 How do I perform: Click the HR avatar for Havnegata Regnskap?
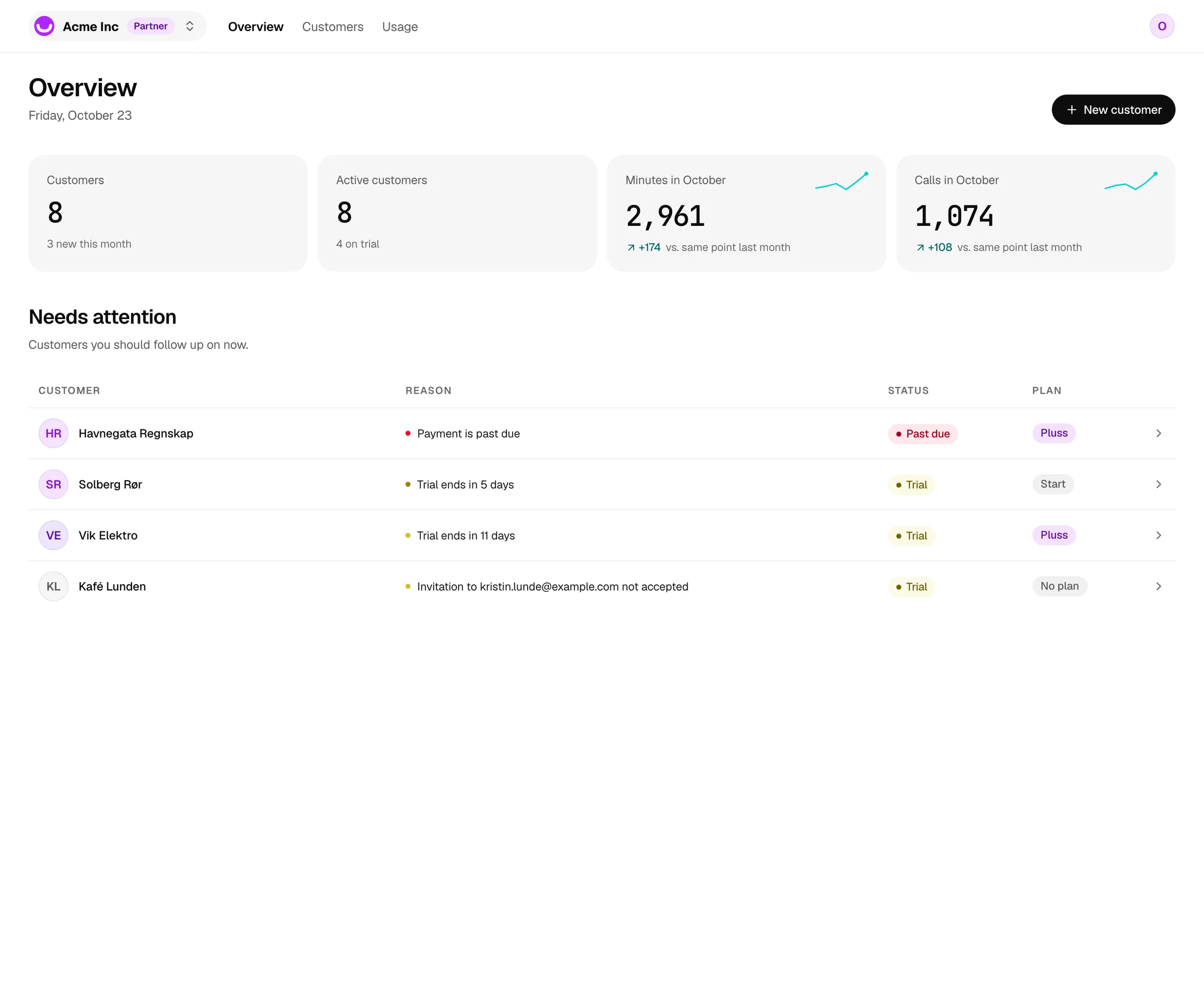point(53,434)
